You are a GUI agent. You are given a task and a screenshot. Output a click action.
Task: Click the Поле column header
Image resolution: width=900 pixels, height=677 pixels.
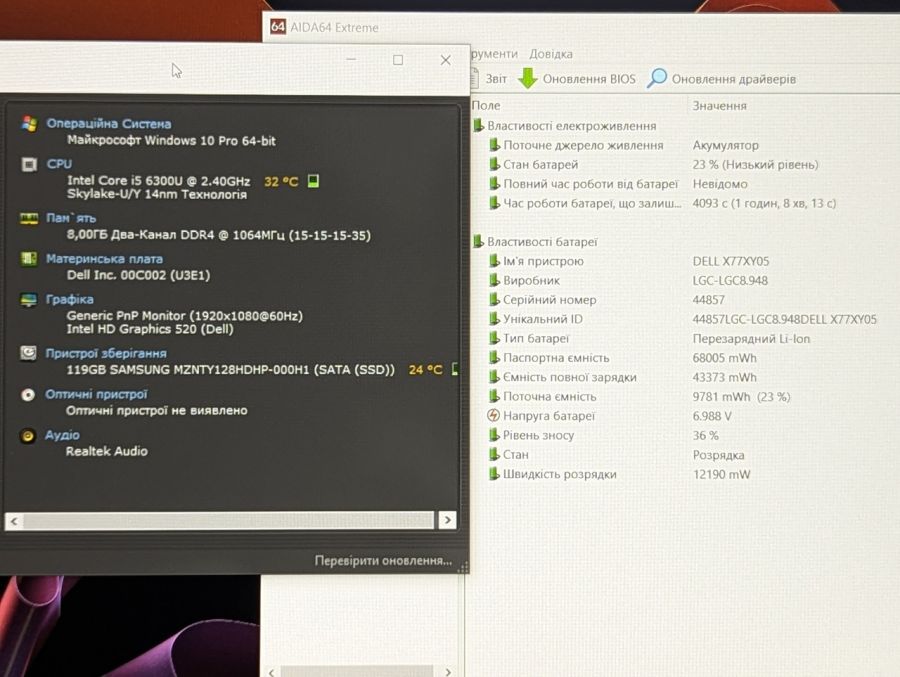click(486, 106)
